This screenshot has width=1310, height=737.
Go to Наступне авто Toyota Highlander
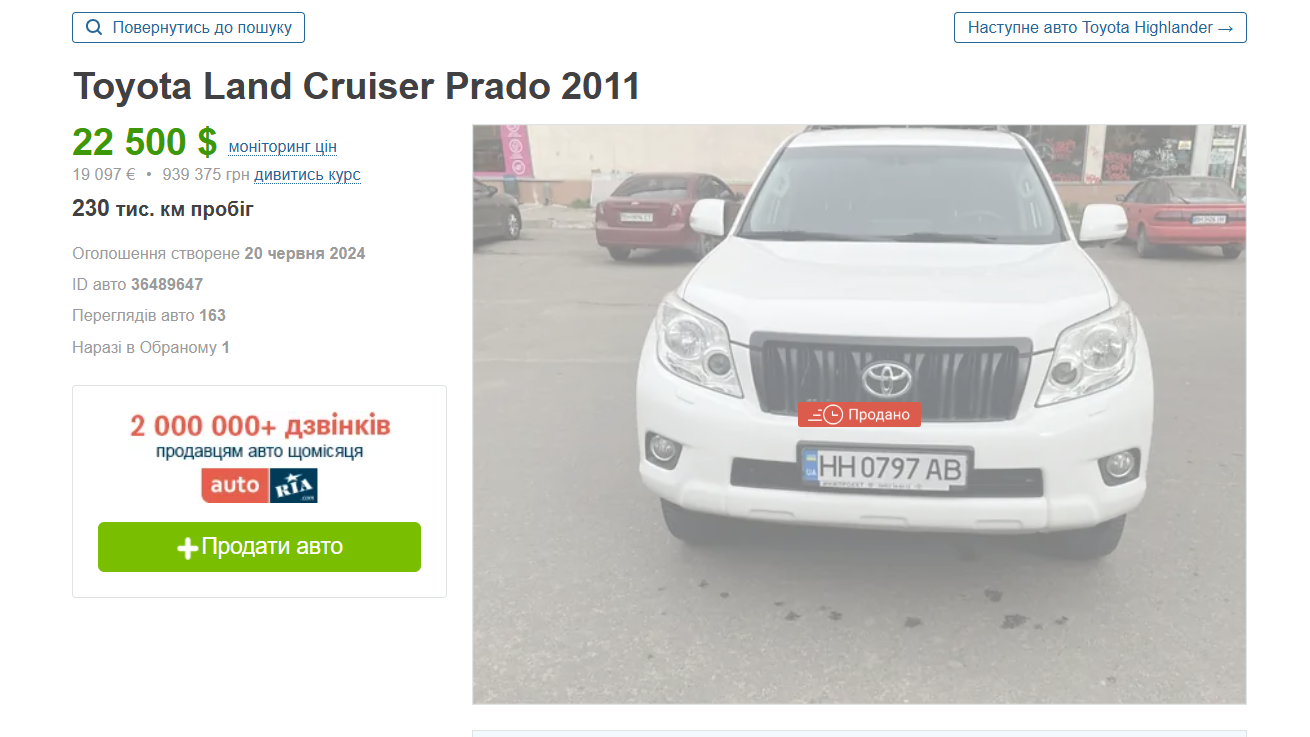click(x=1100, y=28)
